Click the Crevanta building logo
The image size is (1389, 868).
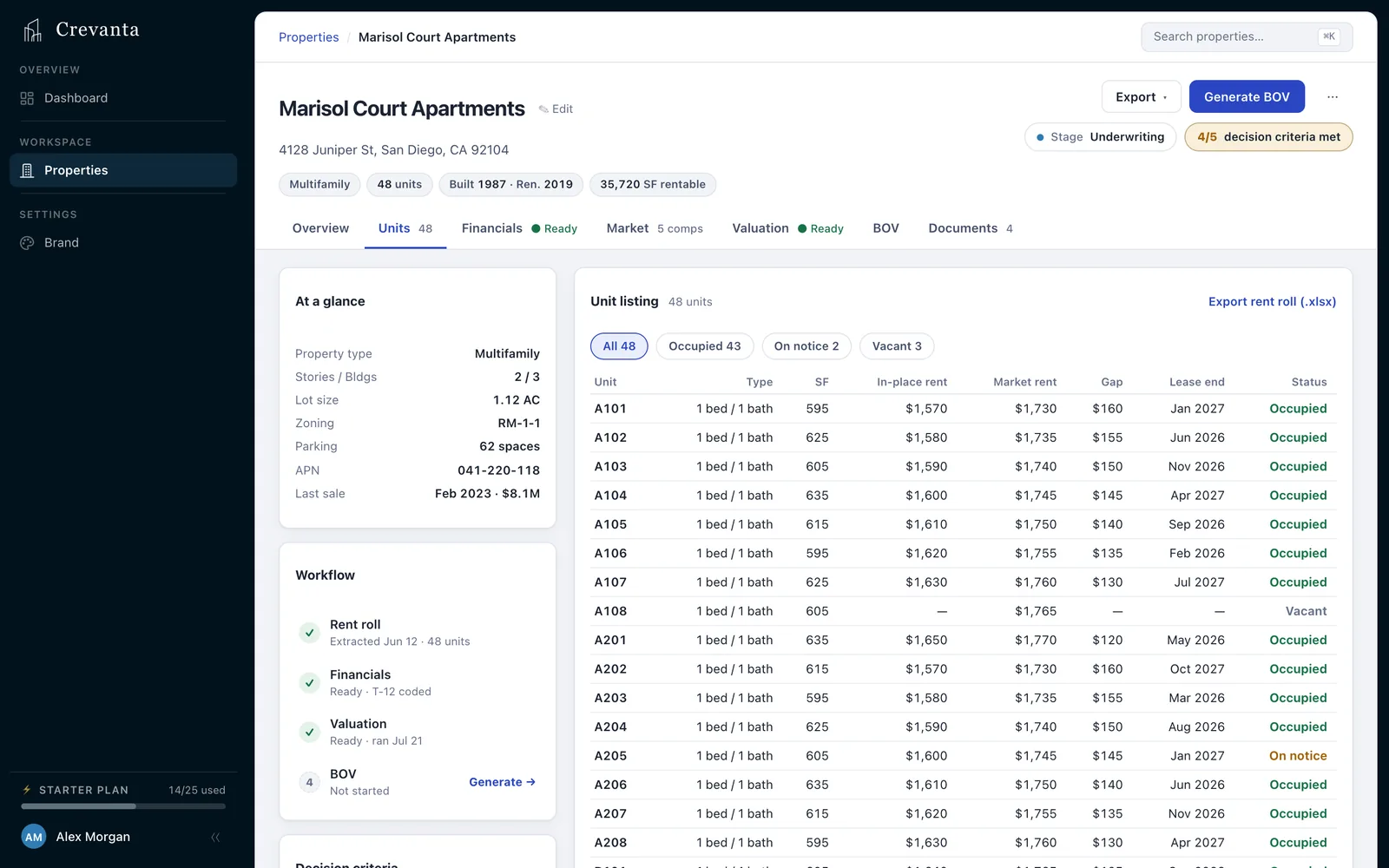[x=32, y=30]
